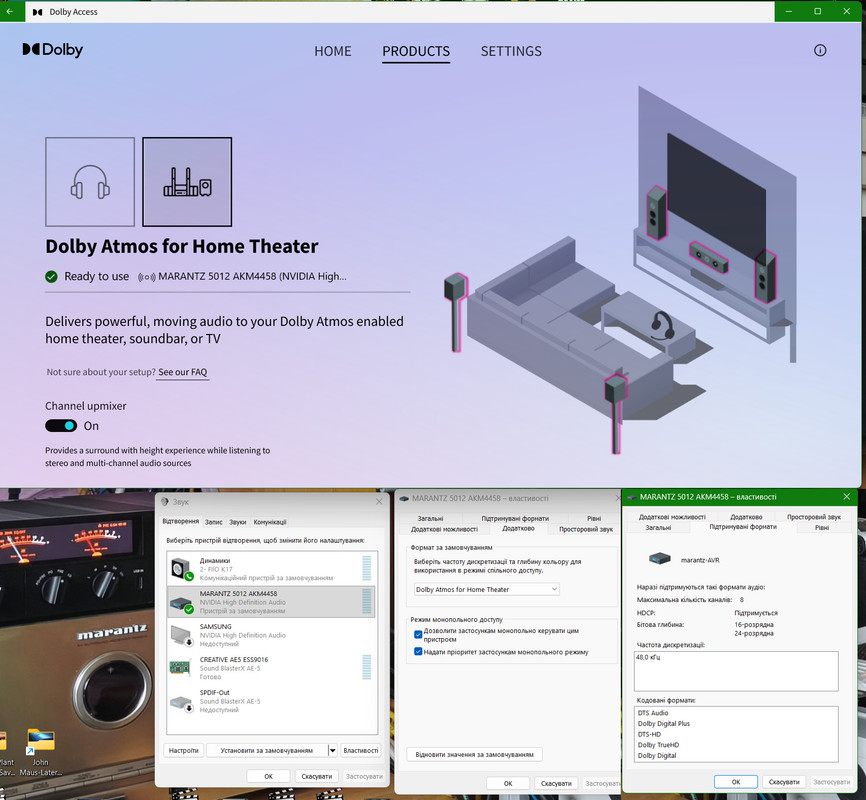Open Додатково tab in the right properties window

point(746,517)
